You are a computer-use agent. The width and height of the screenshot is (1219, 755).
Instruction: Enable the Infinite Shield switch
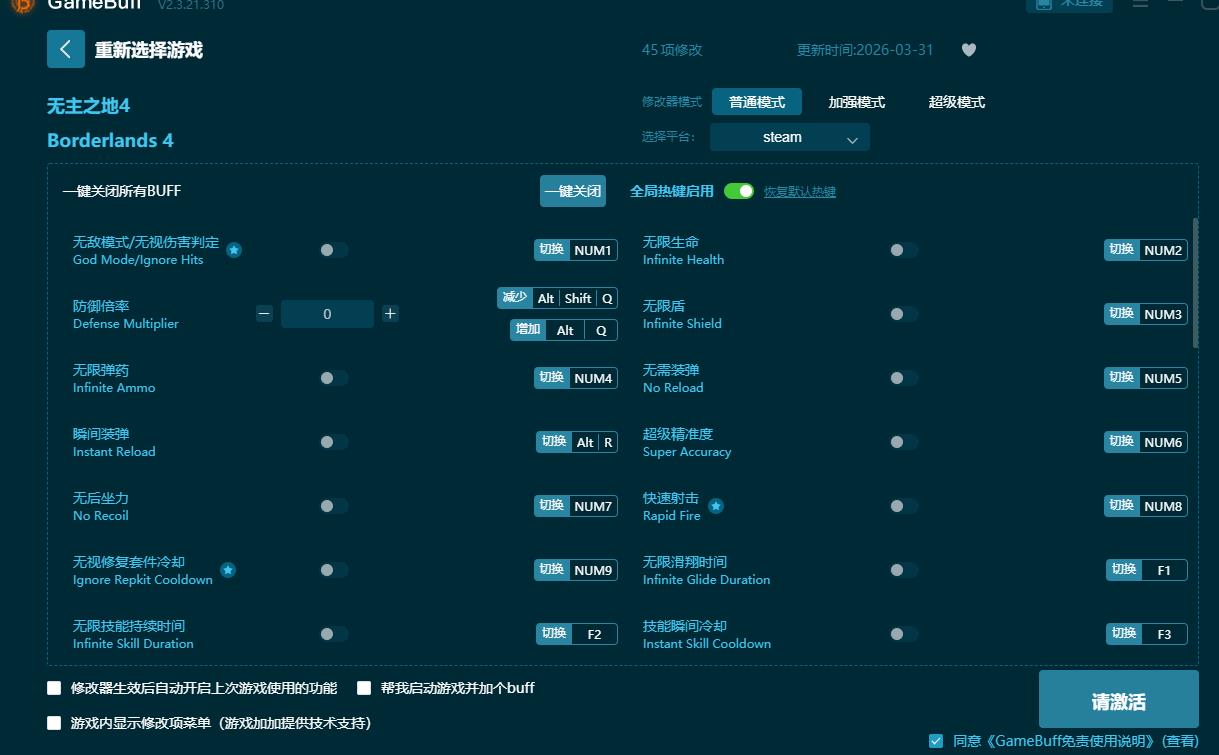[904, 314]
